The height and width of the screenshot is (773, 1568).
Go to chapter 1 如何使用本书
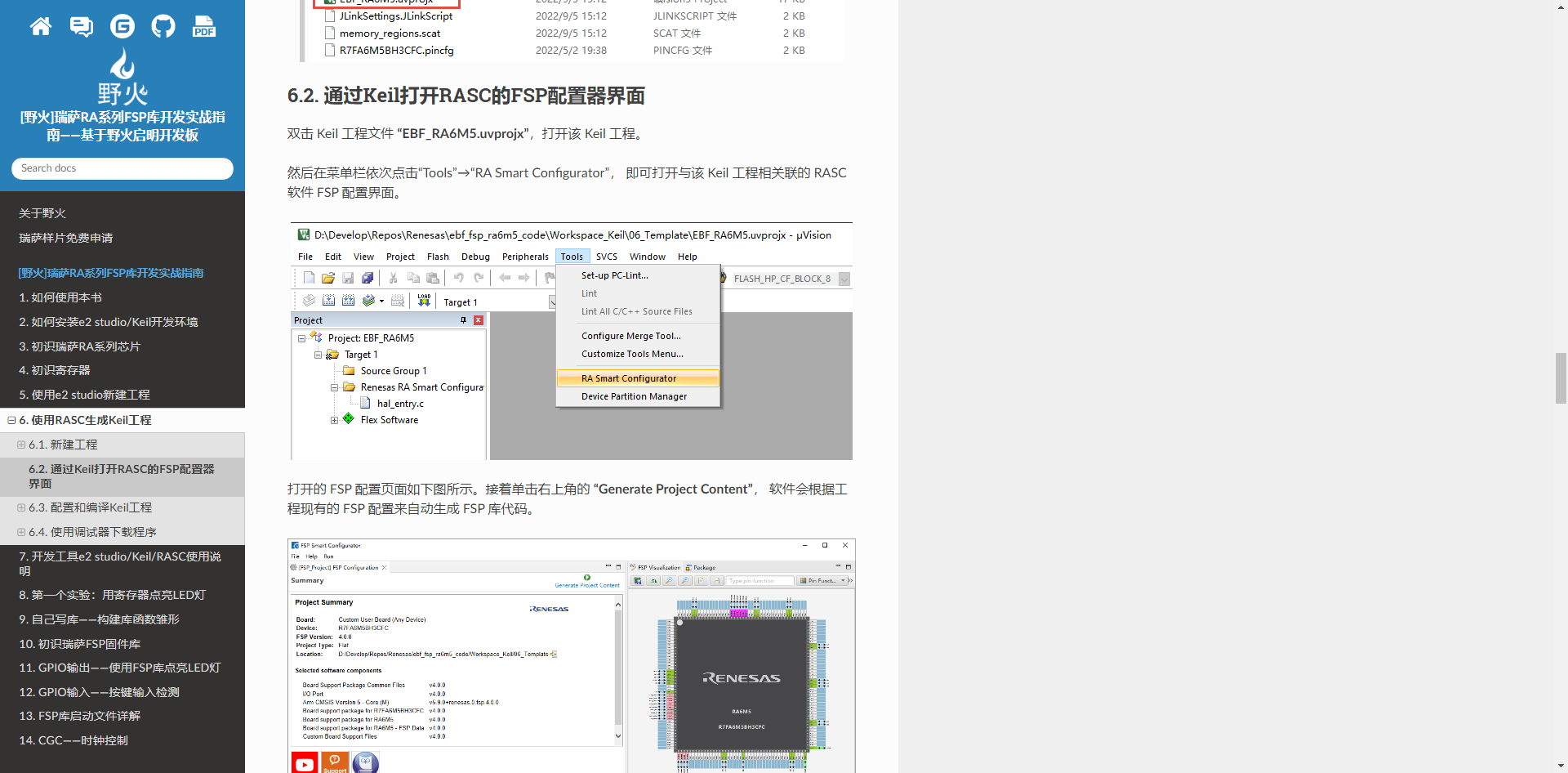pos(60,298)
